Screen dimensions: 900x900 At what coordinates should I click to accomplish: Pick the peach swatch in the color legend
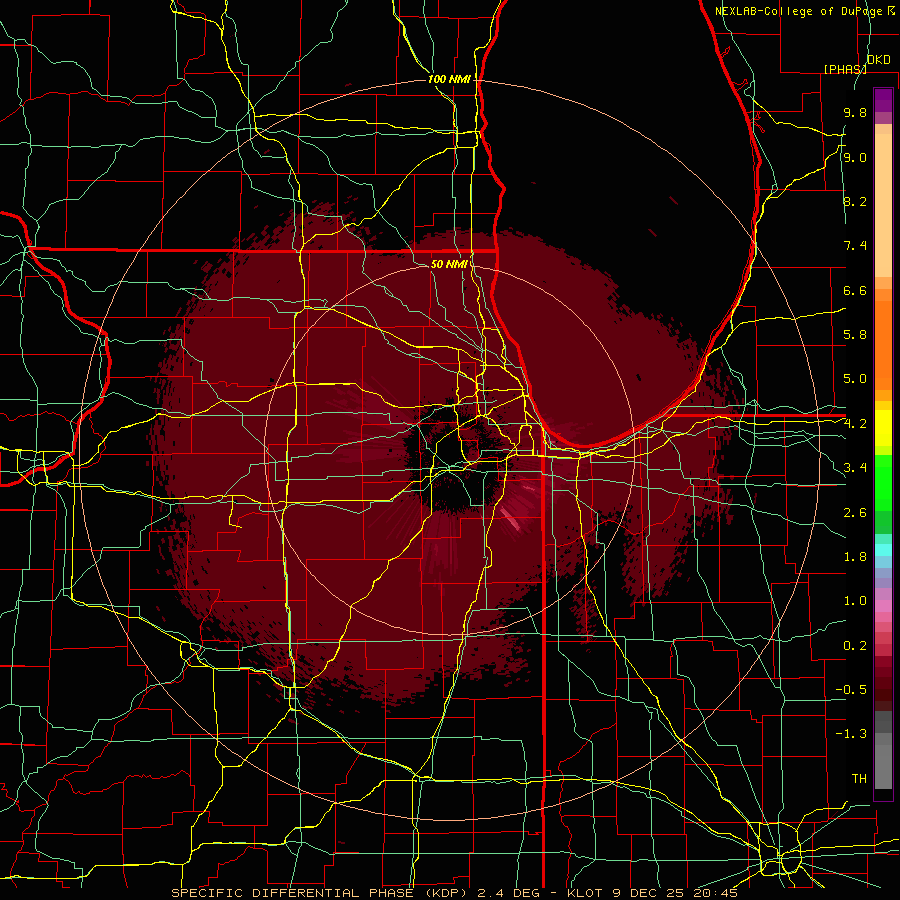click(883, 205)
